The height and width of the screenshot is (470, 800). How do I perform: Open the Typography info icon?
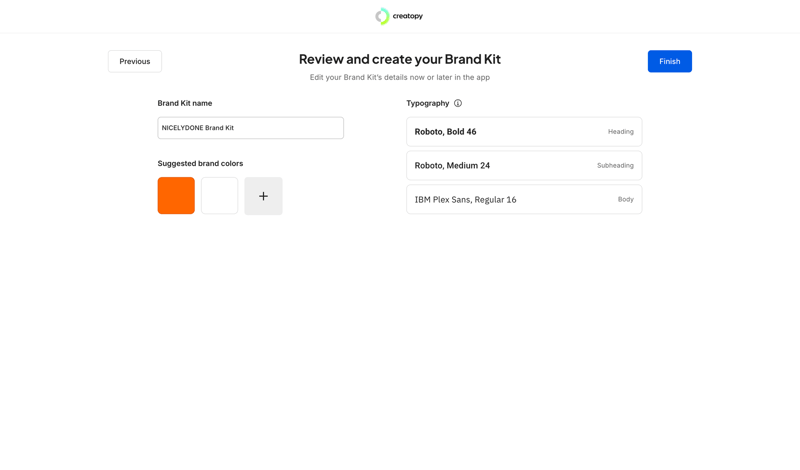(x=458, y=103)
